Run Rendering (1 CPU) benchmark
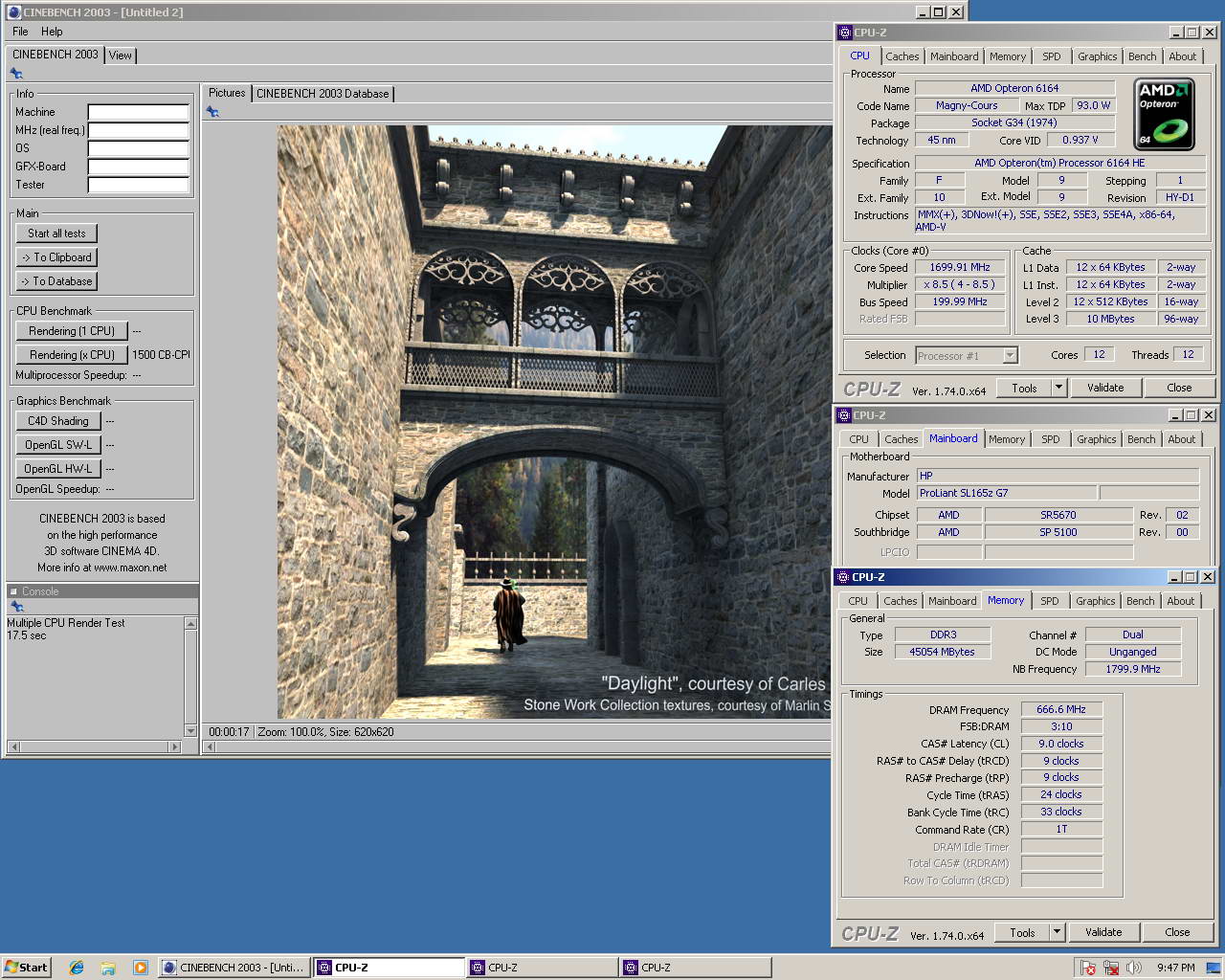Screen dimensions: 1225x980 [72, 331]
